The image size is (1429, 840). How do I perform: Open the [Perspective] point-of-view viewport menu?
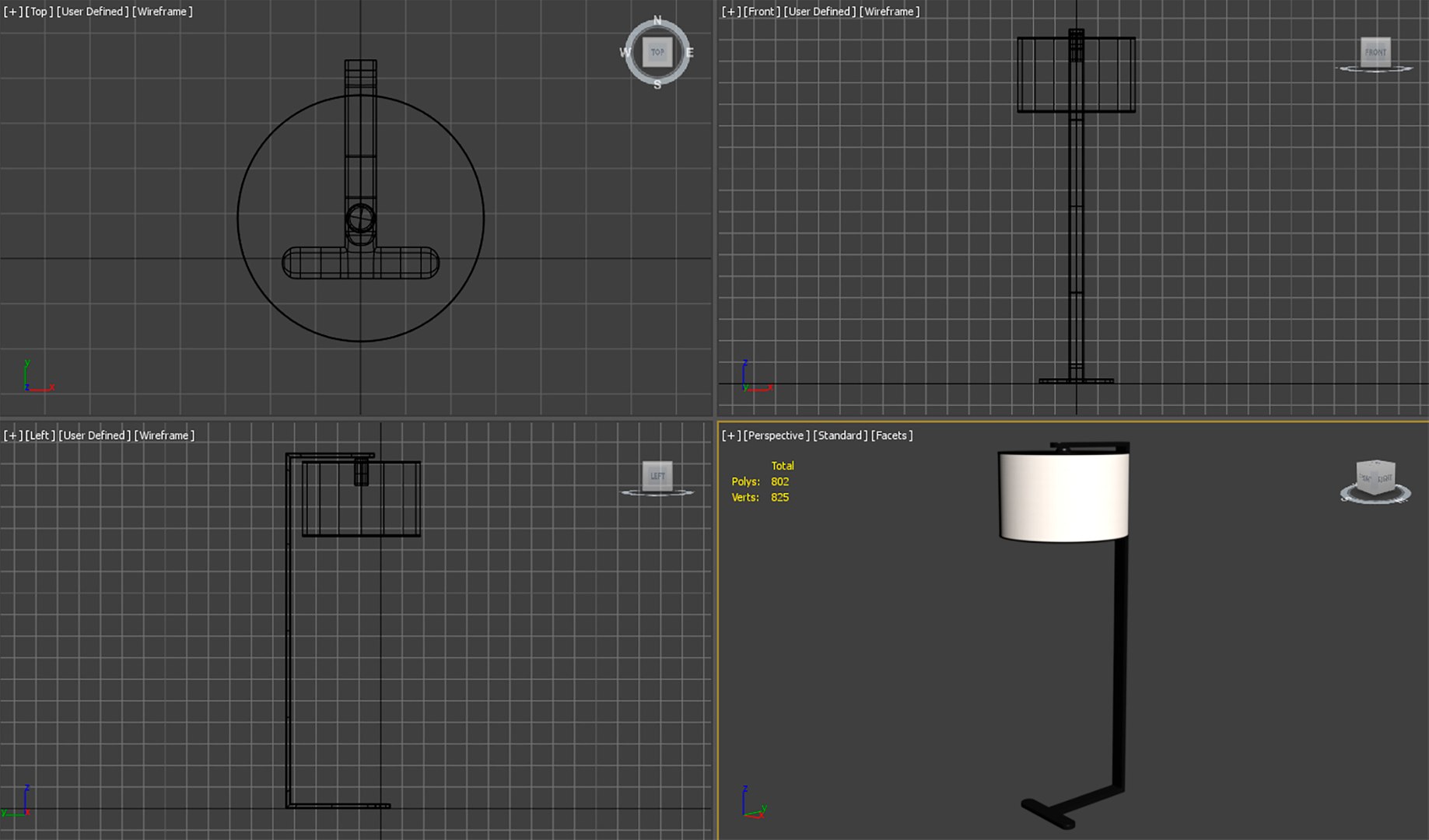[777, 436]
